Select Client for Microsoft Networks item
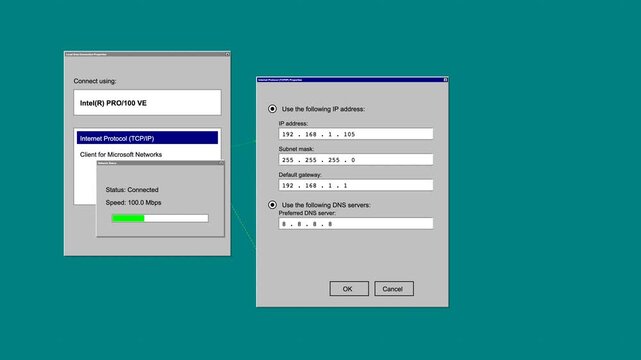The image size is (641, 360). pyautogui.click(x=121, y=154)
